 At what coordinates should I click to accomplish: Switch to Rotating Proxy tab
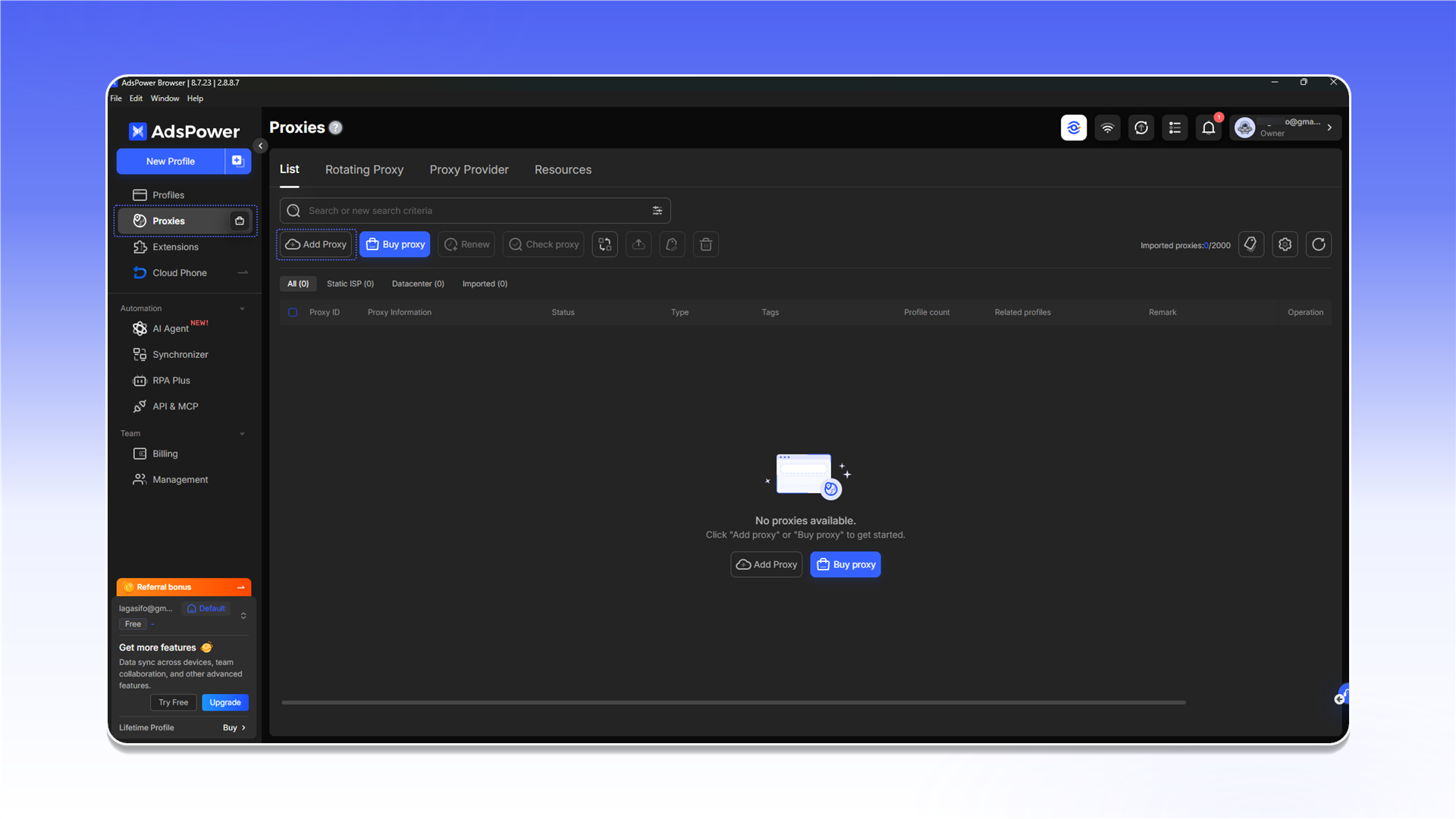click(x=364, y=170)
